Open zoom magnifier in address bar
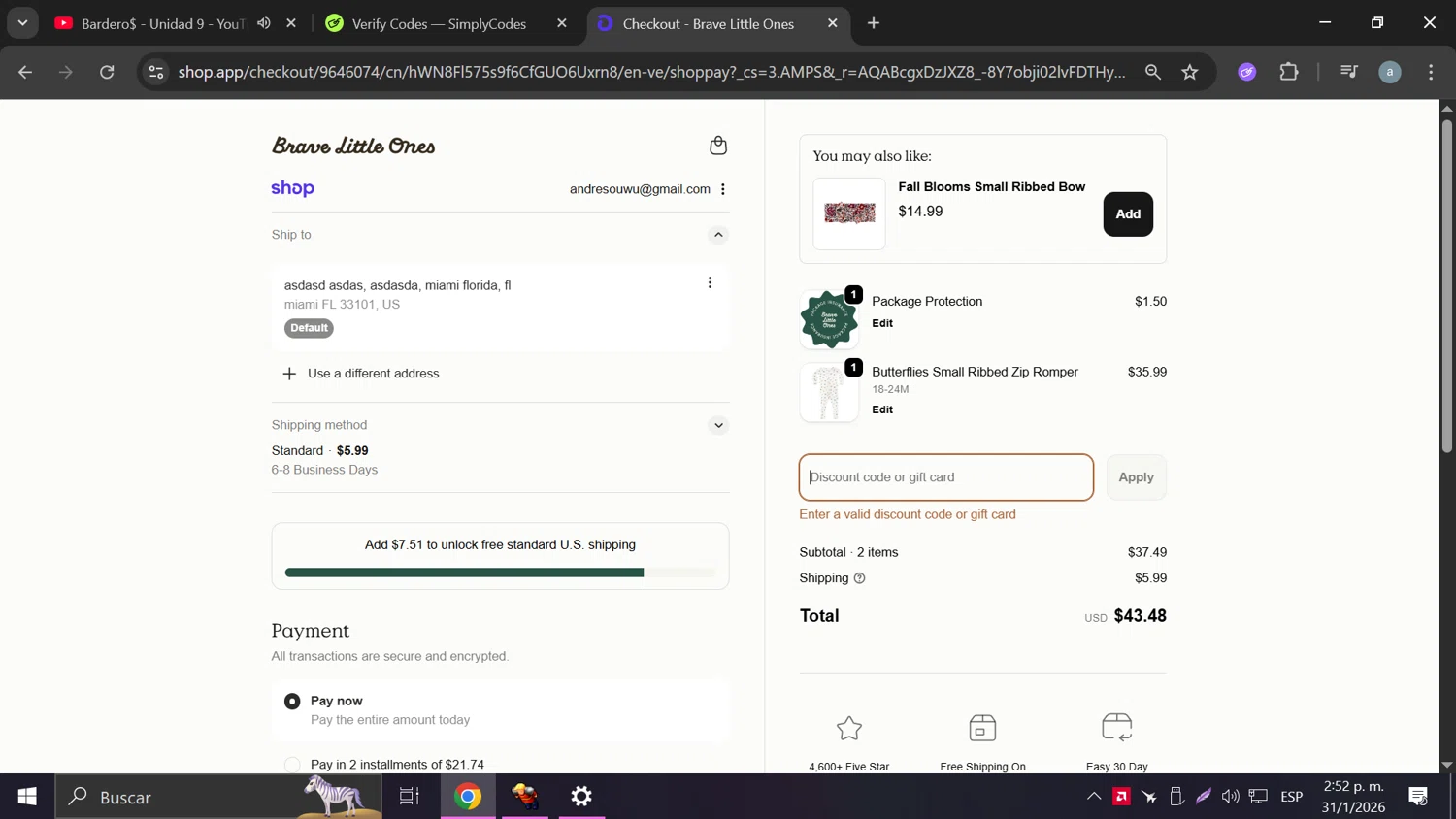Viewport: 1456px width, 819px height. coord(1153,72)
